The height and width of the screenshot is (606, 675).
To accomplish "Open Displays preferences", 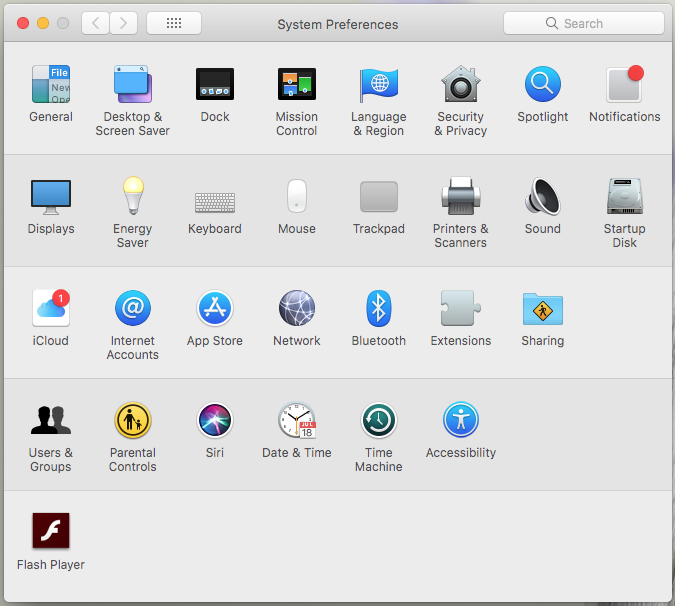I will click(51, 197).
